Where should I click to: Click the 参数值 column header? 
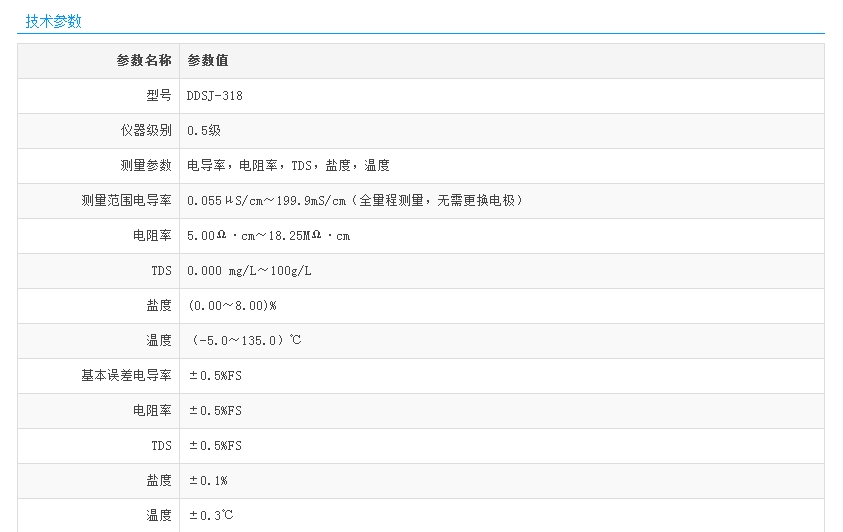click(208, 61)
